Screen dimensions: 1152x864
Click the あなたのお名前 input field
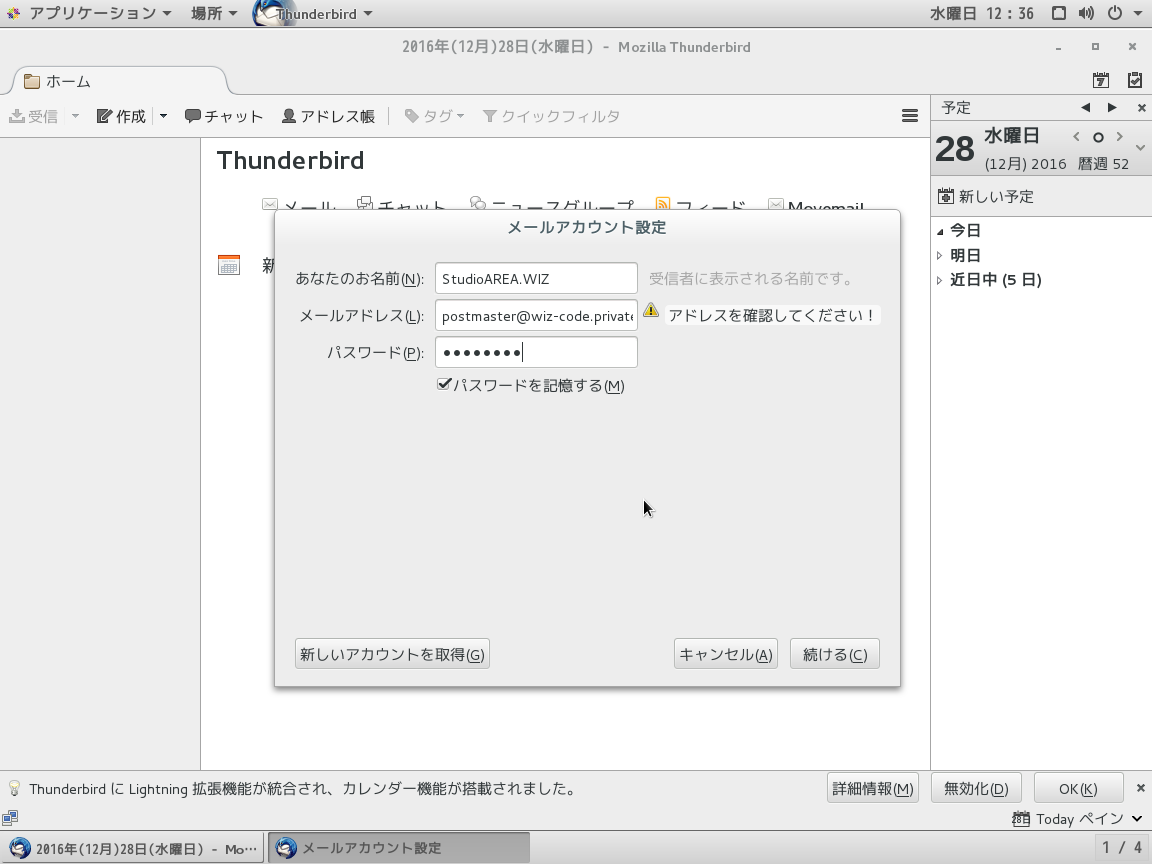tap(536, 278)
